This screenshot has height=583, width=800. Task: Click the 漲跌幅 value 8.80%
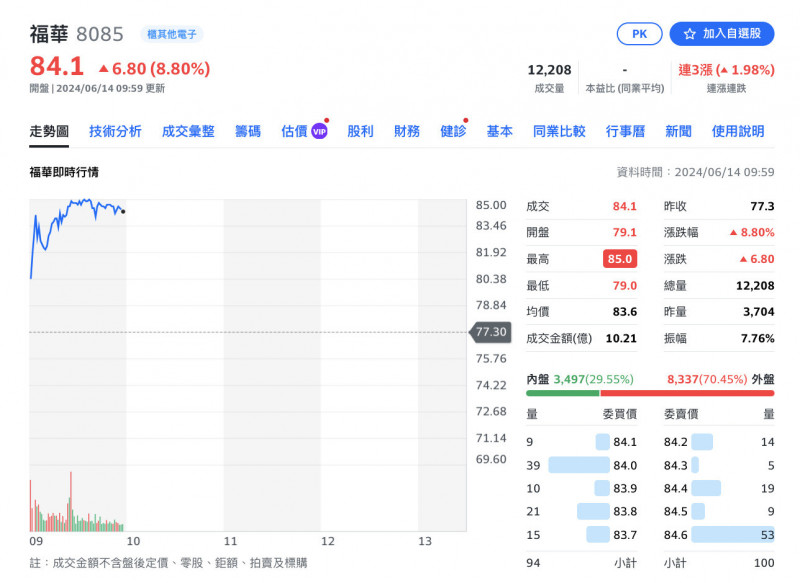(x=752, y=233)
